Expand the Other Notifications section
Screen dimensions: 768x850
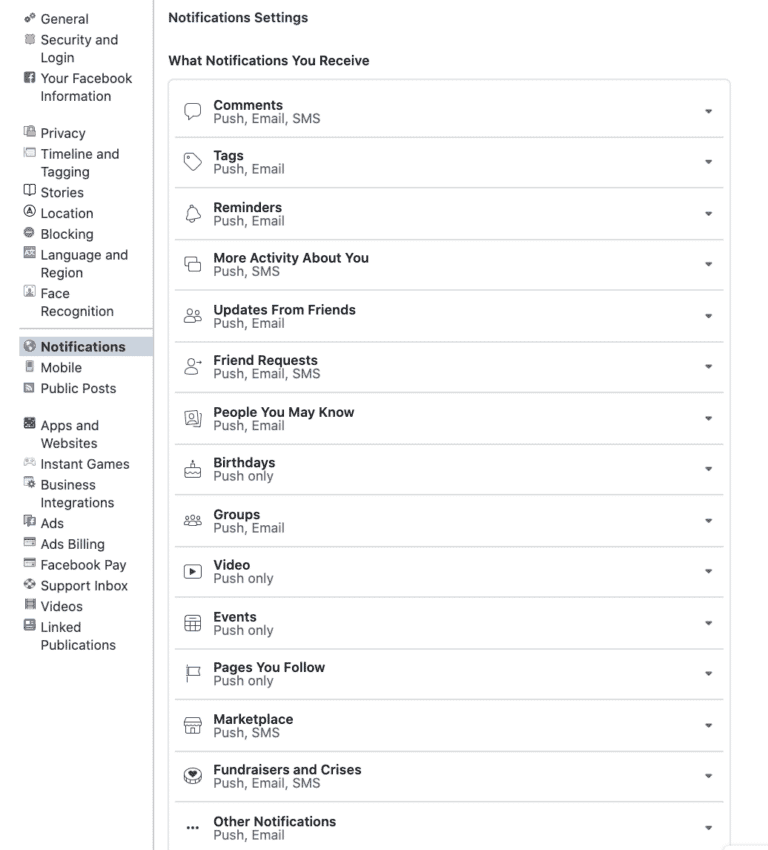tap(708, 827)
